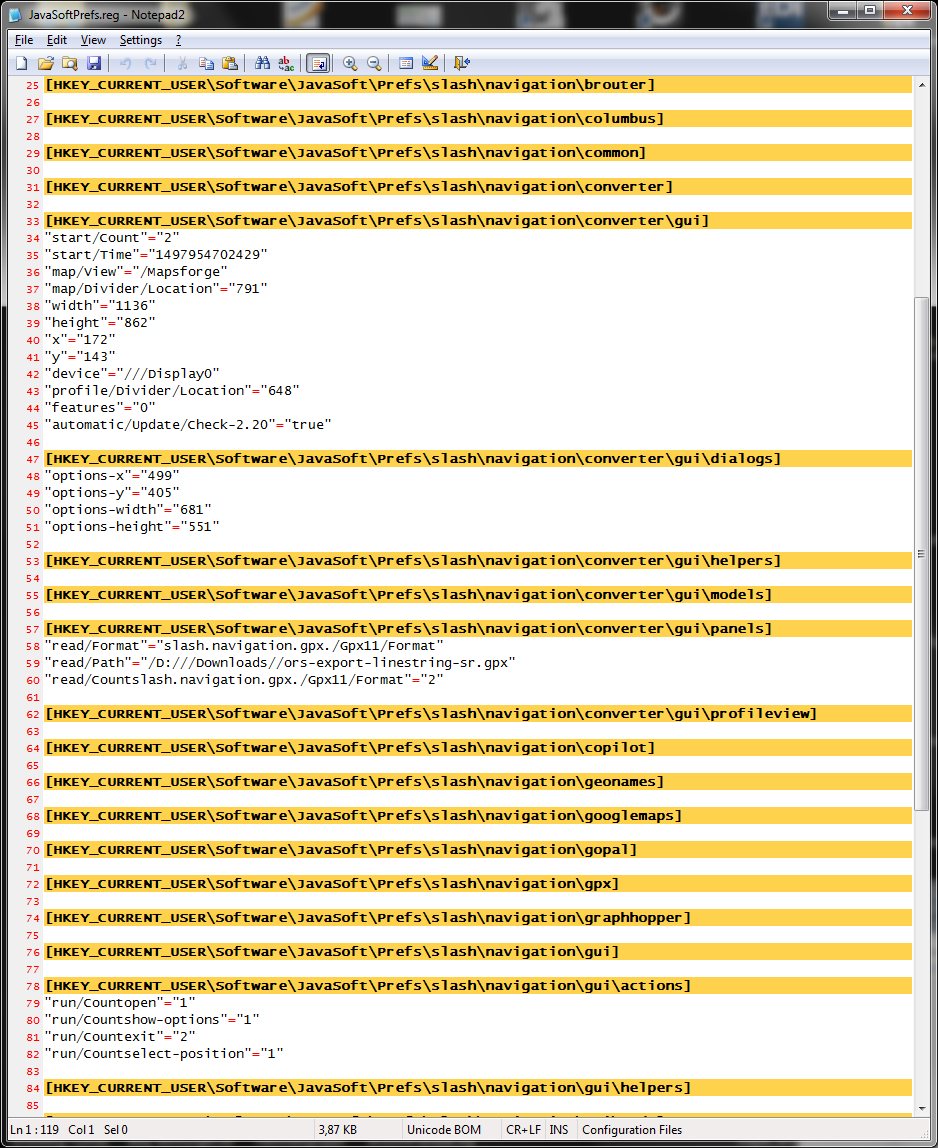This screenshot has height=1148, width=938.
Task: Click the Exit toolbar button
Action: (461, 63)
